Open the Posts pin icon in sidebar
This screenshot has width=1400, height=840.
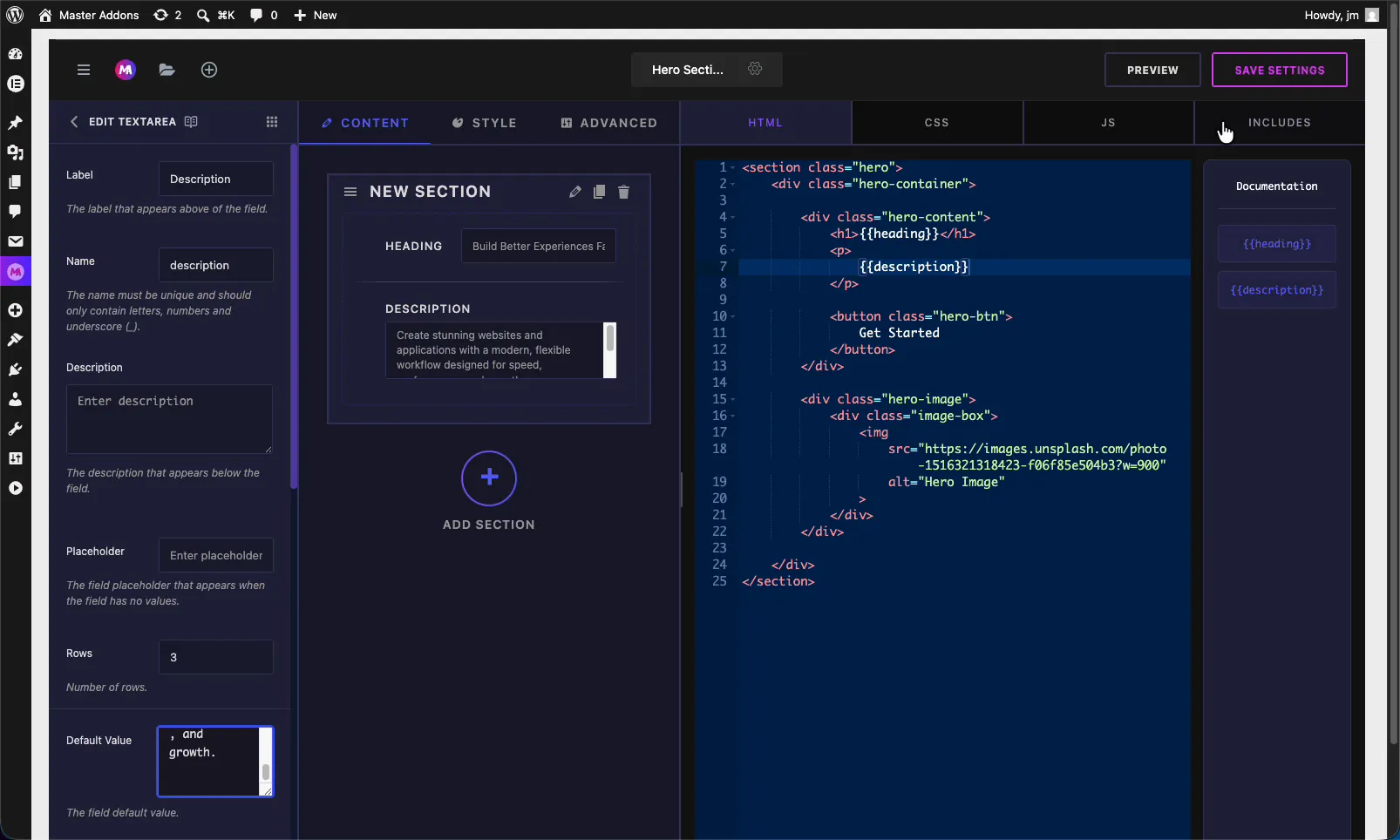(15, 123)
